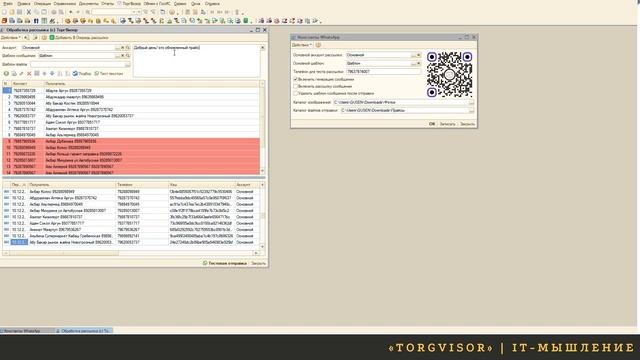Clear Основной шаблон field with its X icon
This screenshot has height=360, width=640.
418,63
